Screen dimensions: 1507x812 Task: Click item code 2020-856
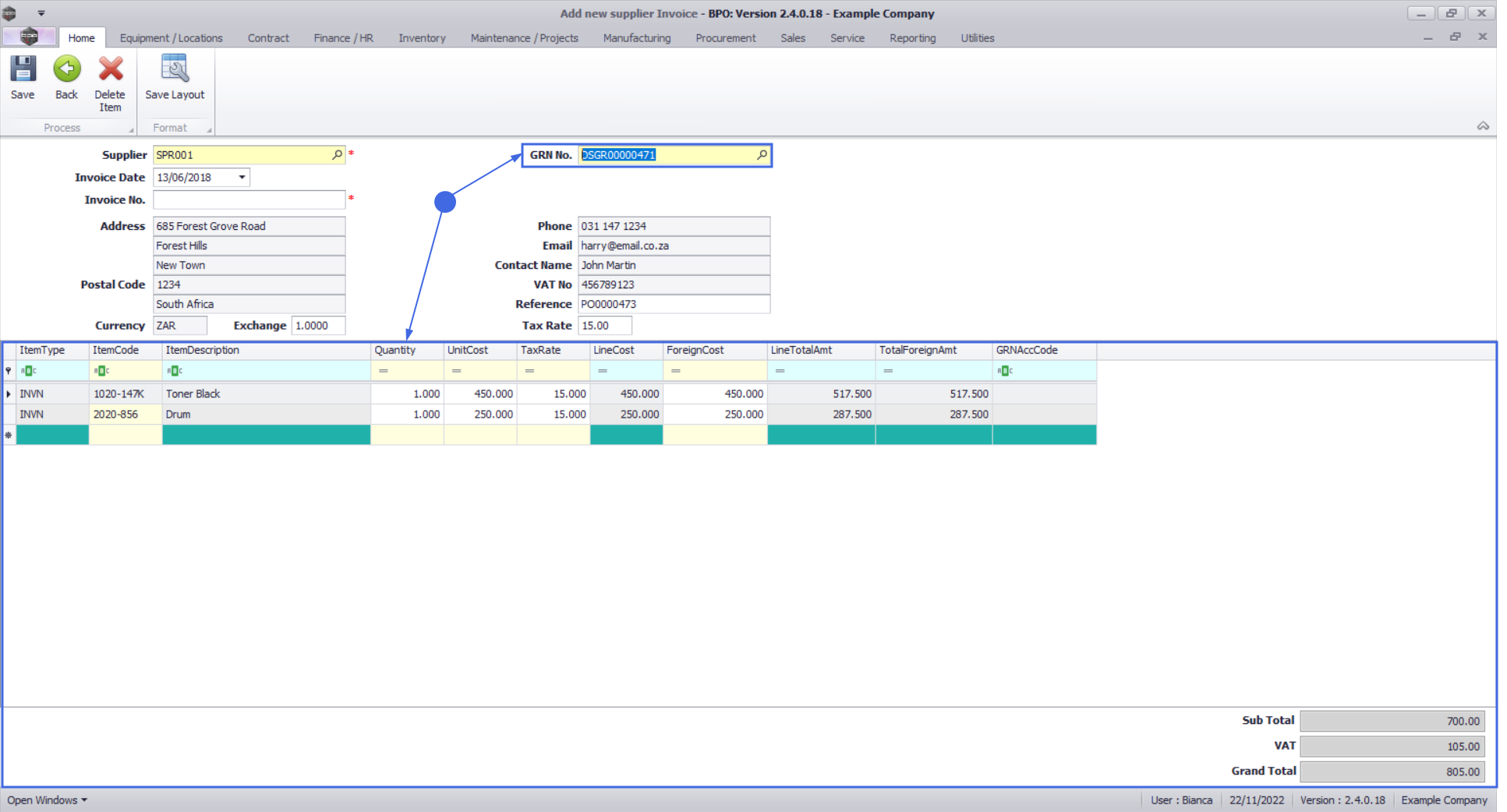point(126,415)
